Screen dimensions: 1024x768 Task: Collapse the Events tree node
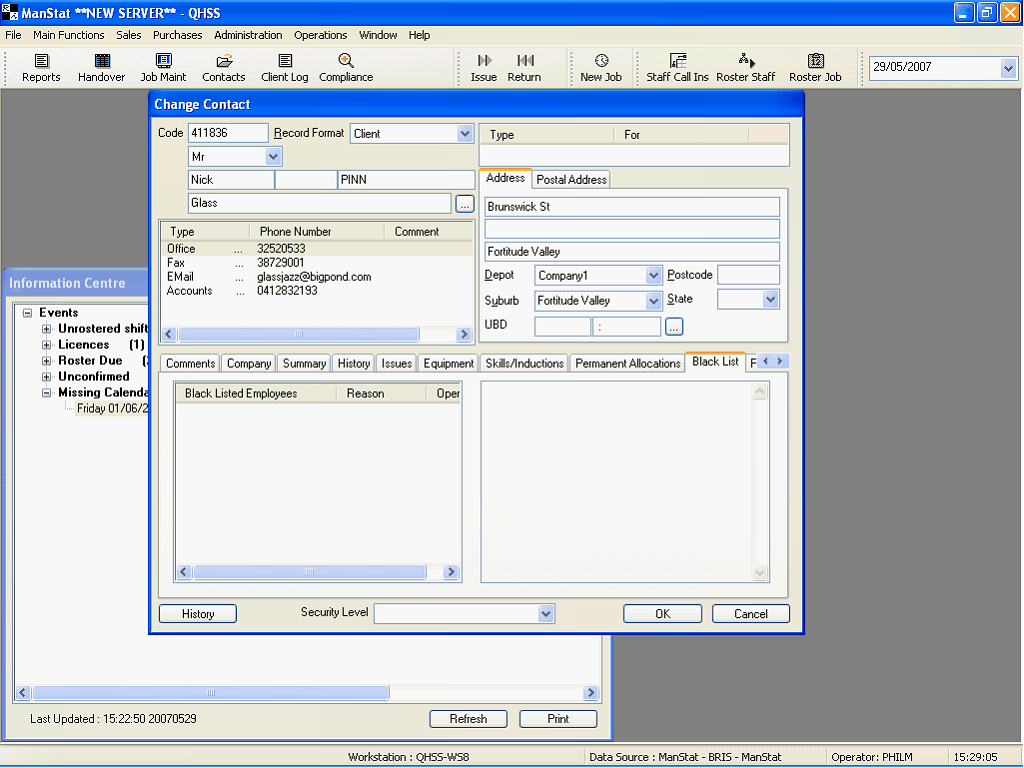click(28, 313)
